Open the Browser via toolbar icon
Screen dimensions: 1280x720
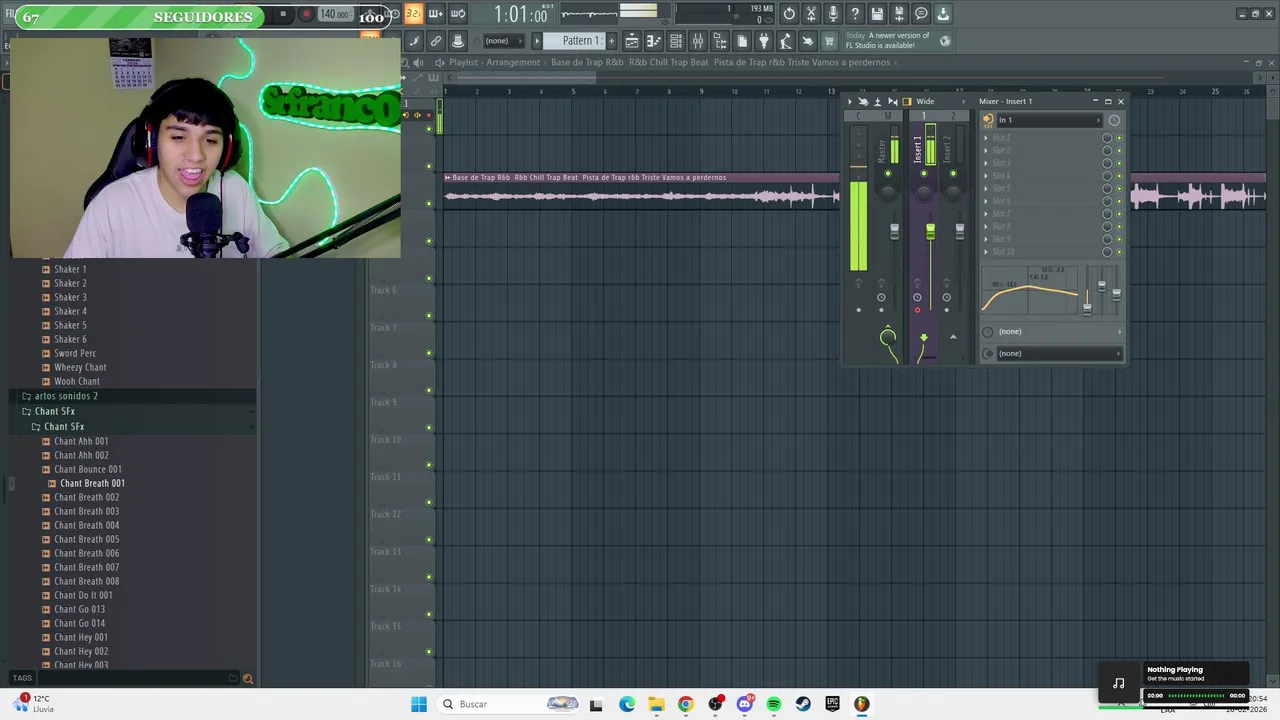pos(720,41)
